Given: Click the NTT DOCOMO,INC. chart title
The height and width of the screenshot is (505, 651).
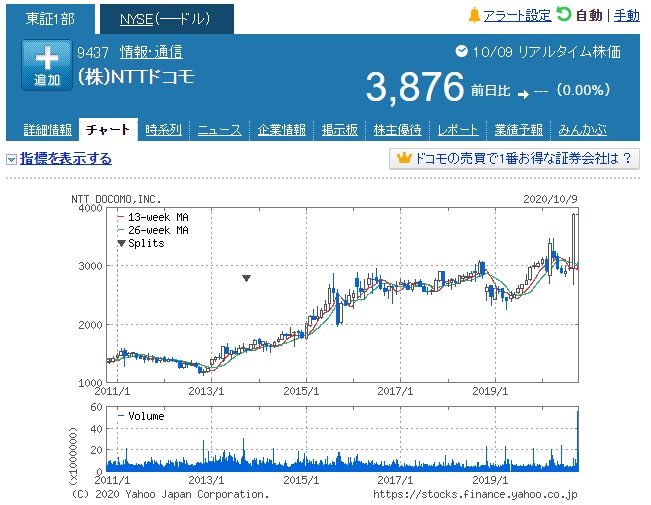Looking at the screenshot, I should click(x=116, y=199).
